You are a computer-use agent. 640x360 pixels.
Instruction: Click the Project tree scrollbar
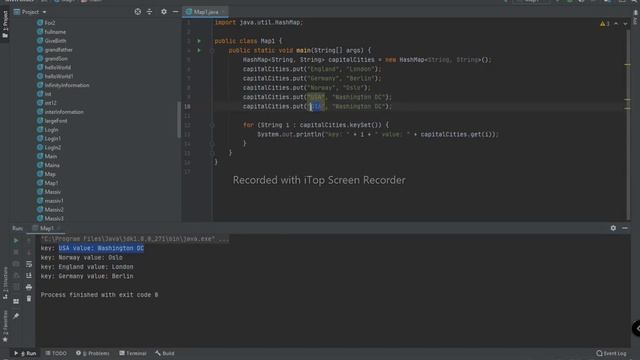pyautogui.click(x=179, y=119)
